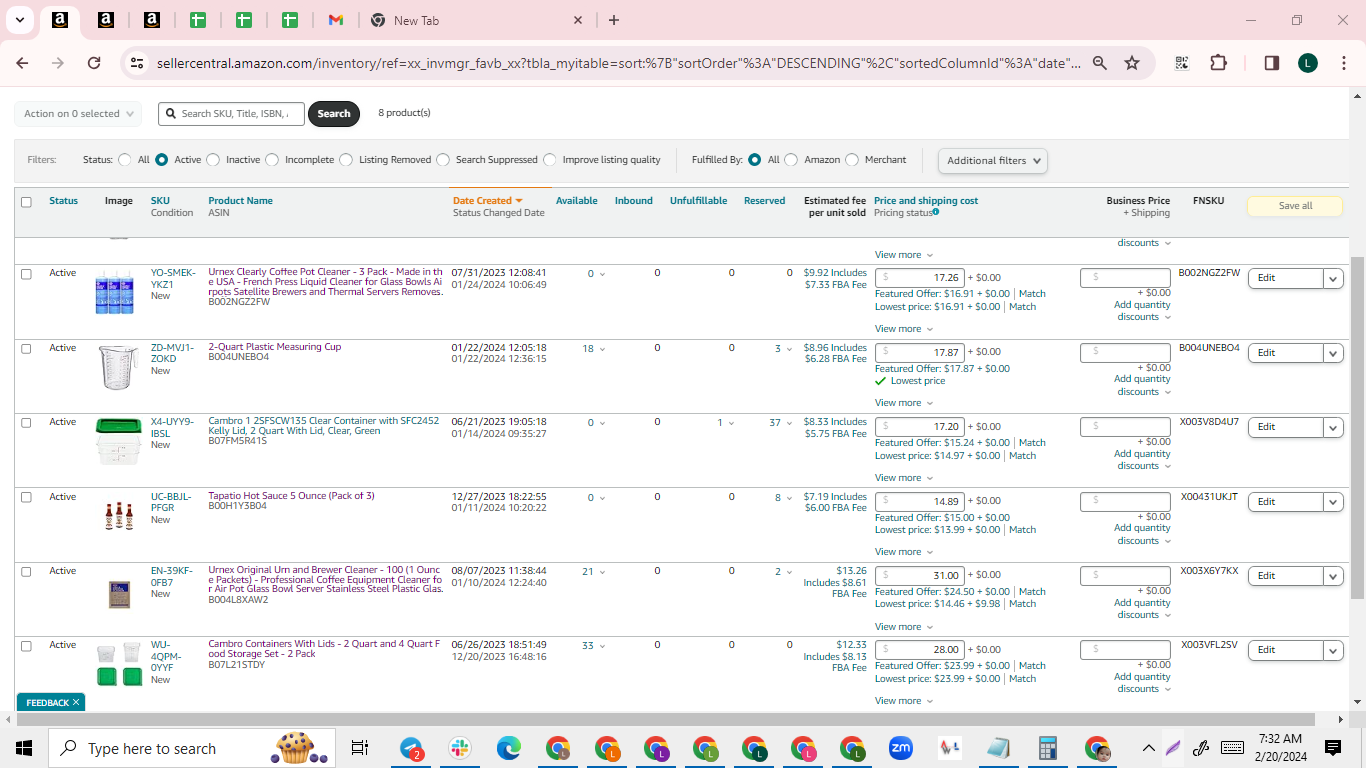Open the Chrome Extensions puzzle menu
This screenshot has height=768, width=1366.
pos(1218,63)
